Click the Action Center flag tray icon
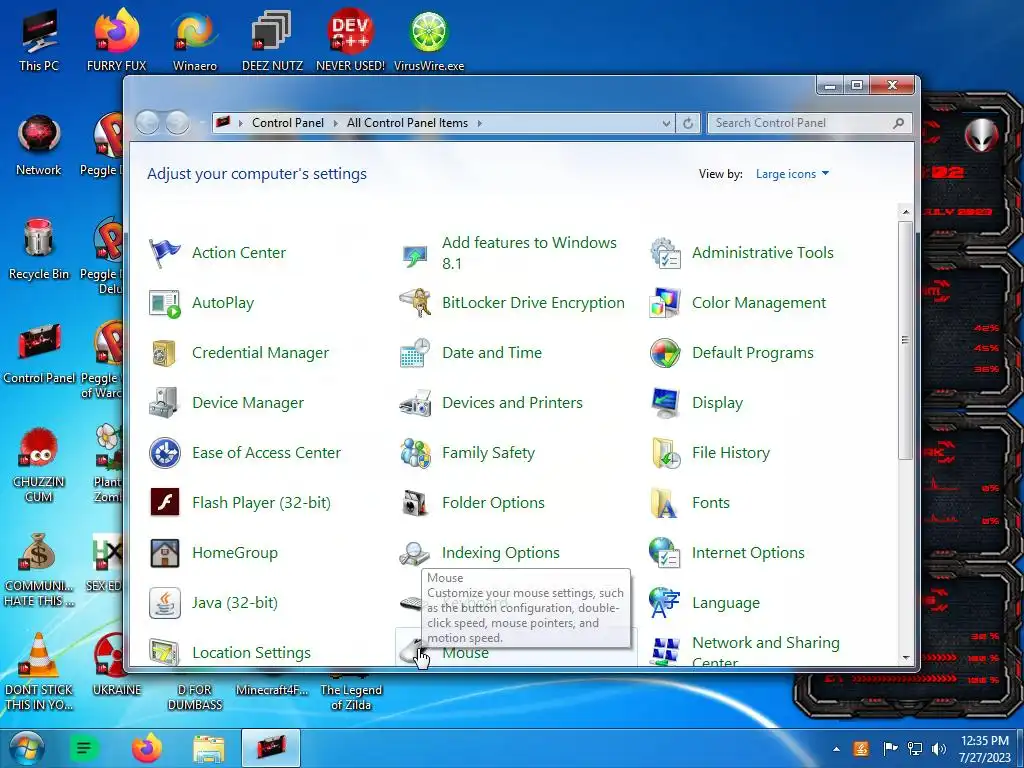Screen dimensions: 1024x768 pos(889,749)
